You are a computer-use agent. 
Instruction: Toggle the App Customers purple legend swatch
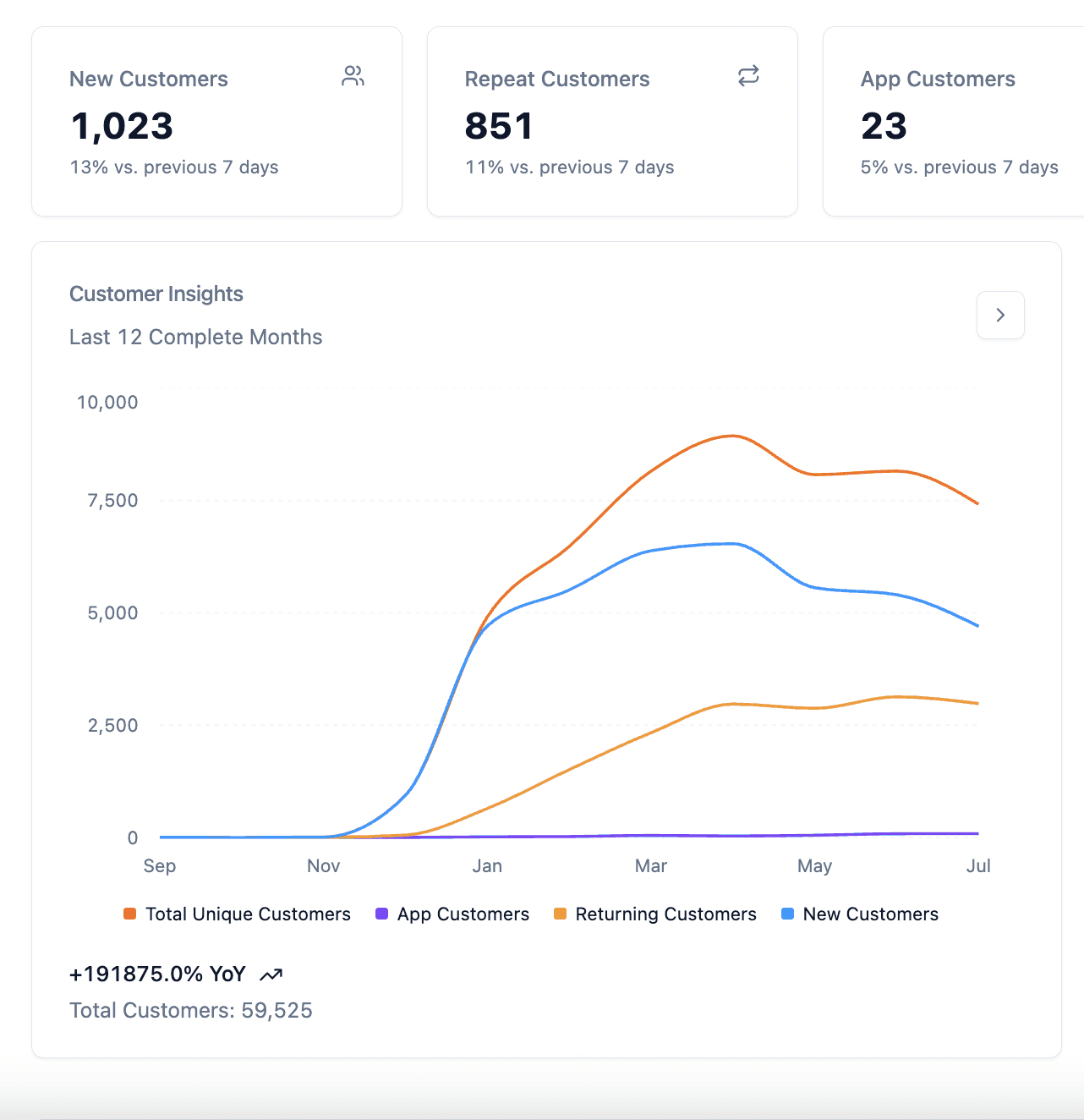coord(381,914)
